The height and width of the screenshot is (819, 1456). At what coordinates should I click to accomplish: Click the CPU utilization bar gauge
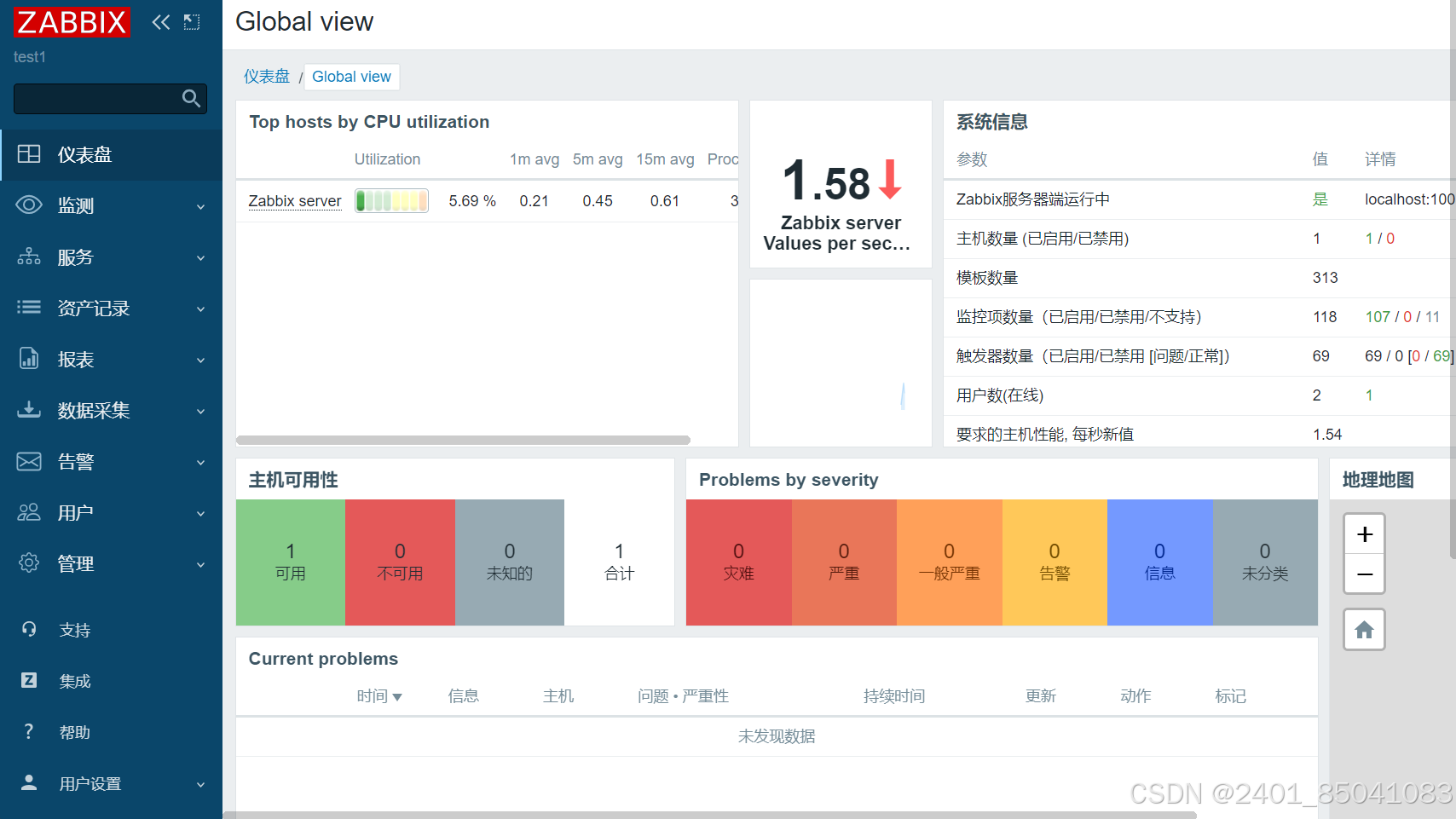click(x=391, y=201)
